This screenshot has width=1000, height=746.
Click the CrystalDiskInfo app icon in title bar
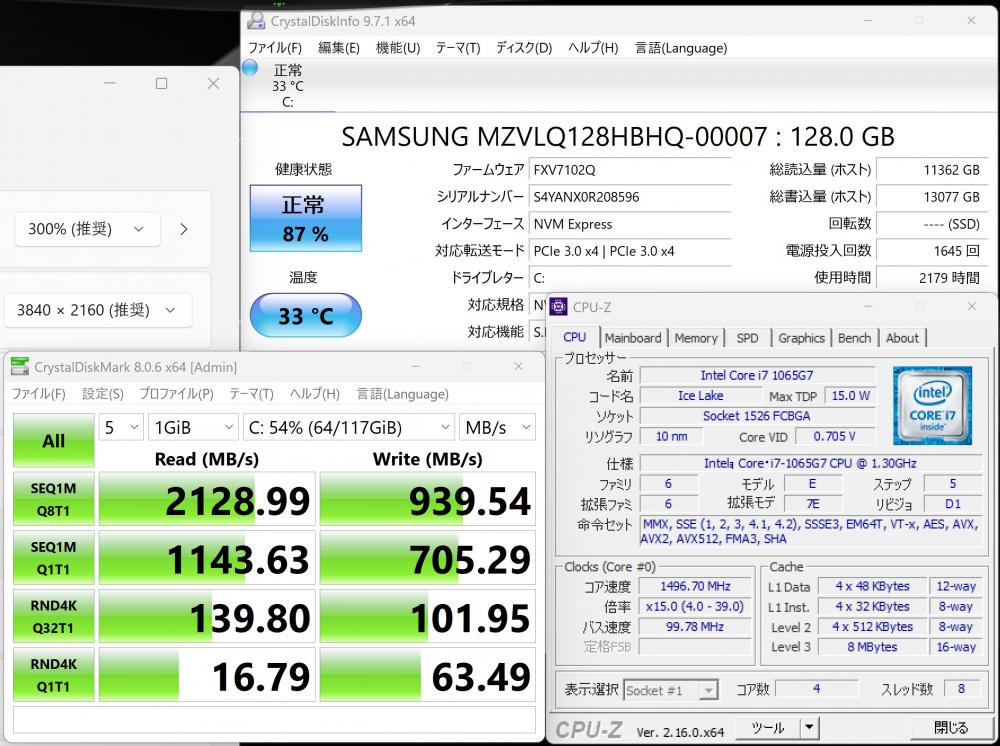click(x=256, y=21)
